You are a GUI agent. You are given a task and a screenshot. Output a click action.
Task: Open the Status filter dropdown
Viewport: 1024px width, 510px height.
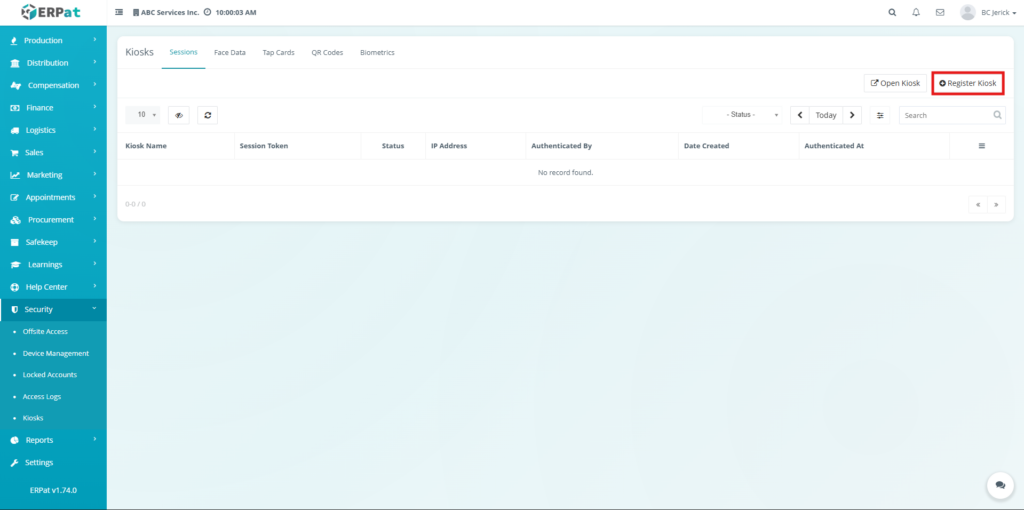tap(742, 115)
